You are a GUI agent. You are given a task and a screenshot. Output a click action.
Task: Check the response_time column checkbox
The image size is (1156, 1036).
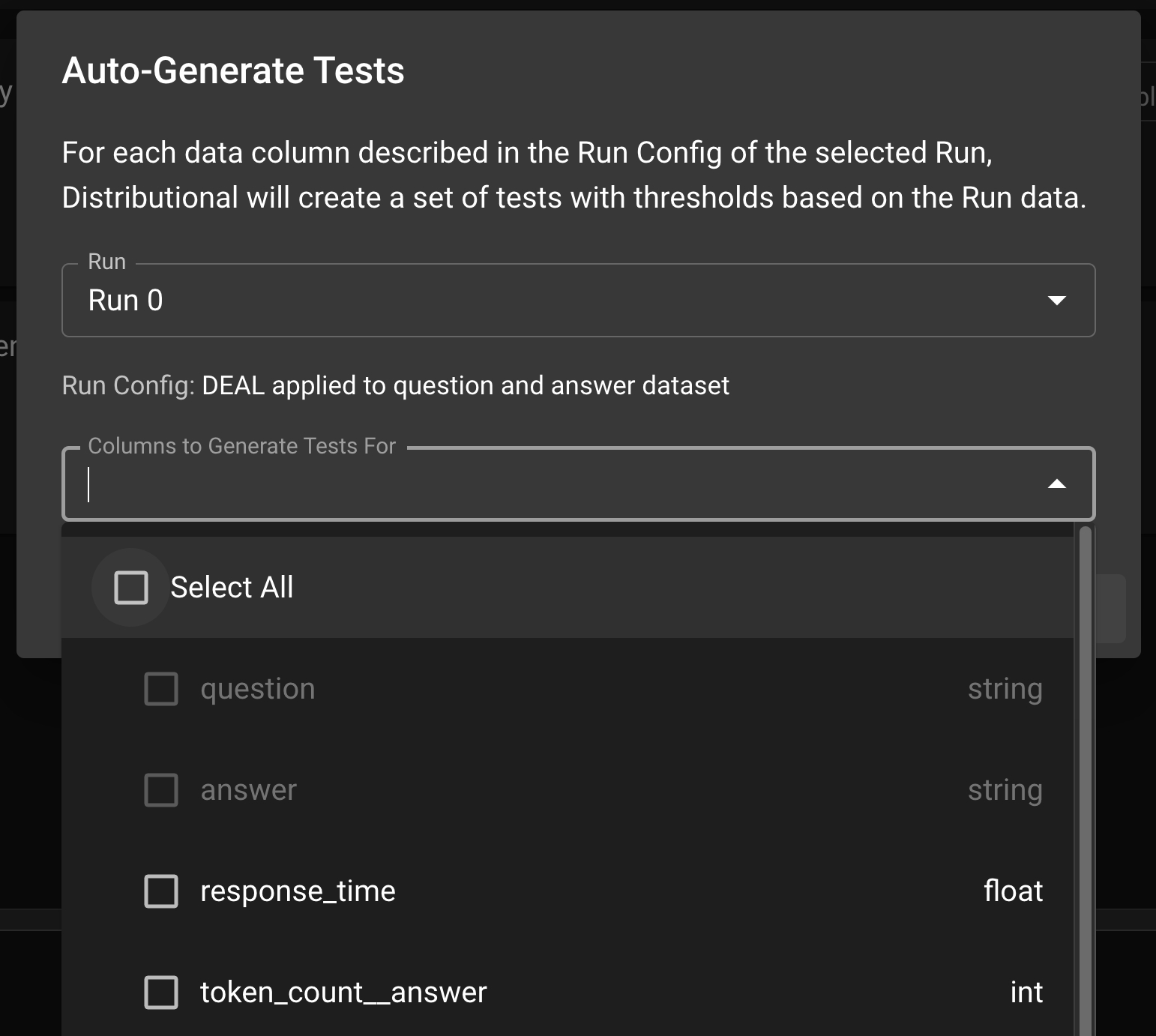click(x=161, y=891)
